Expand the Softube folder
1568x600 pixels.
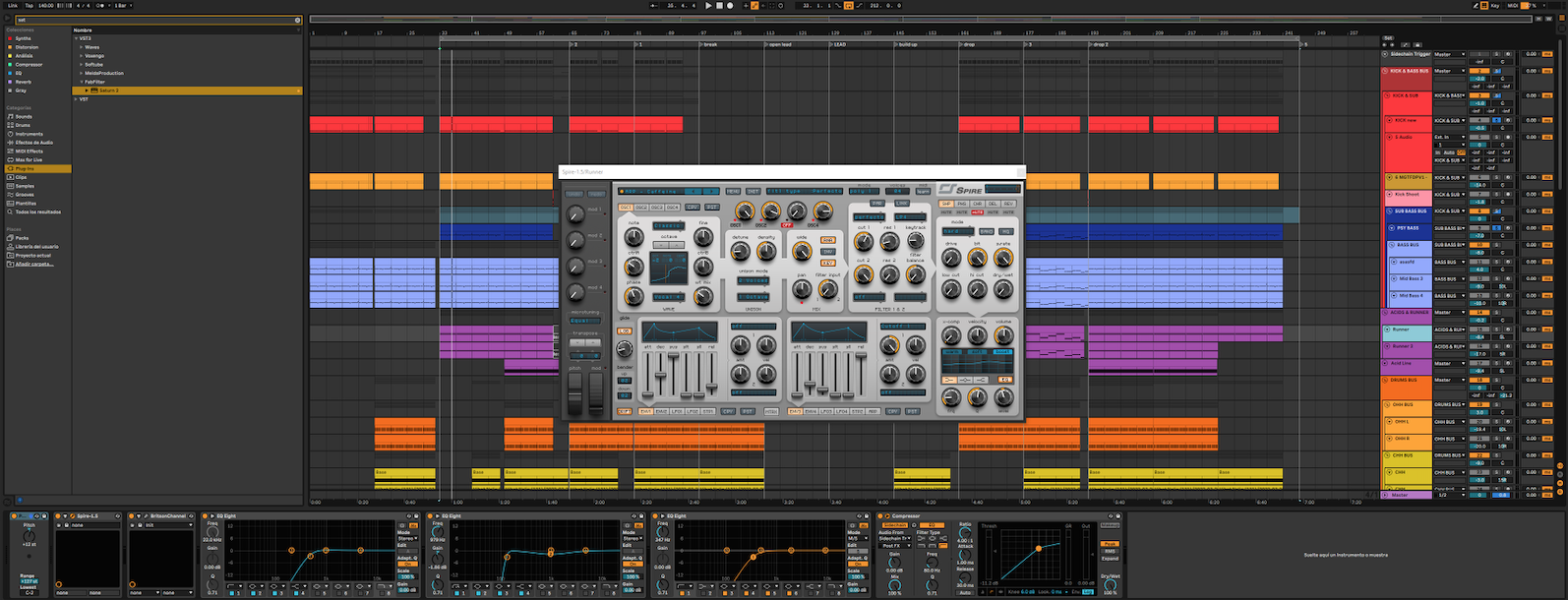(x=81, y=64)
